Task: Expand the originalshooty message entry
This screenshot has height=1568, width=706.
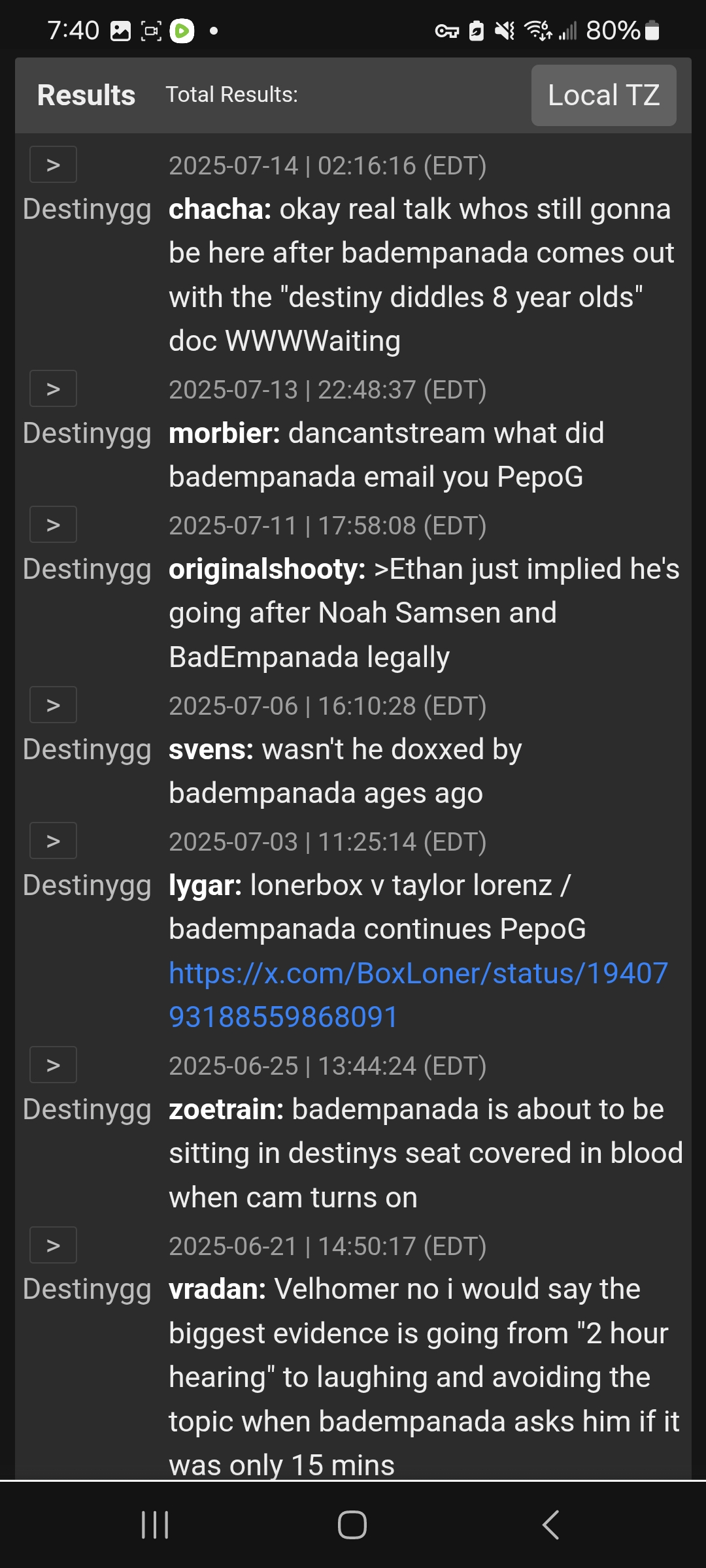Action: pos(53,525)
